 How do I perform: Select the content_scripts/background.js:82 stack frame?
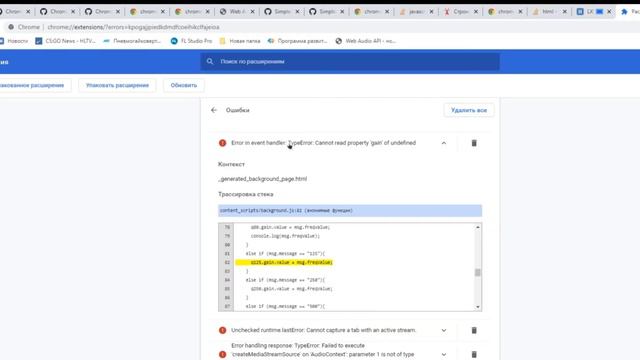coord(350,211)
